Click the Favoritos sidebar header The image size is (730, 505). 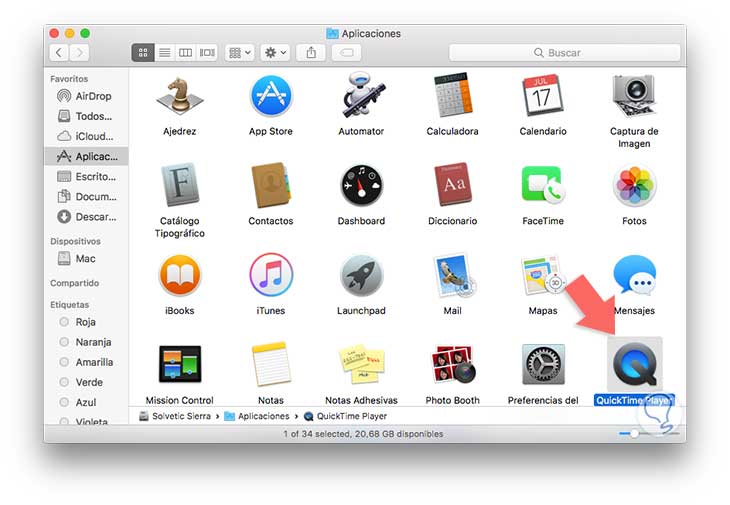[x=69, y=79]
